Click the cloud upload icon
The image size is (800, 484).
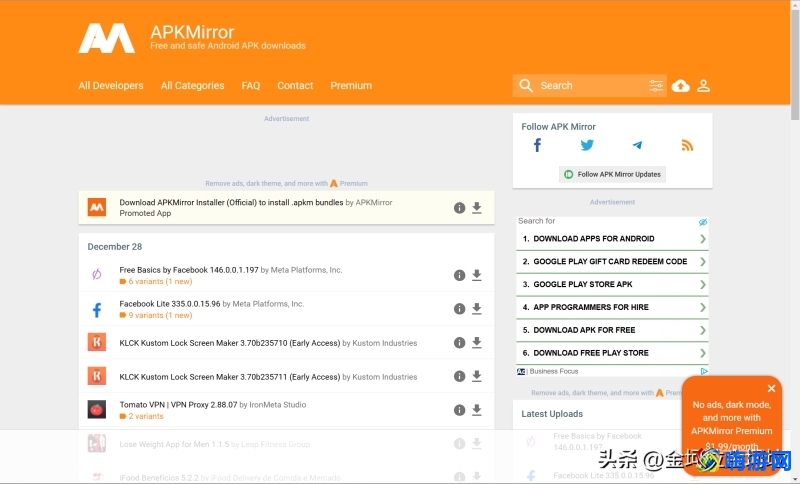tap(681, 86)
